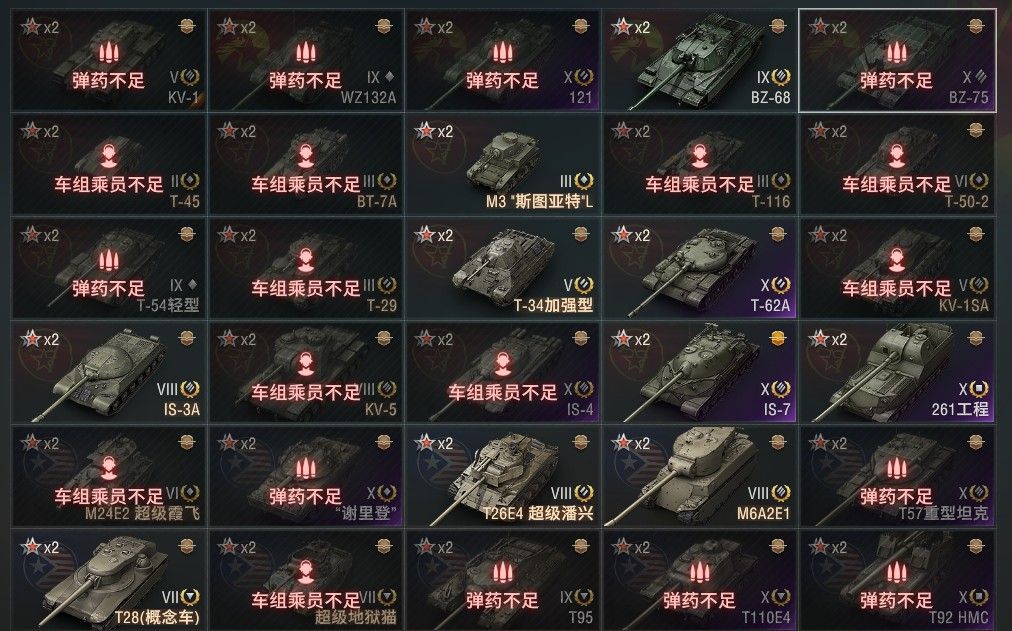Screen dimensions: 1012x631
Task: Click the crew shortage icon on IS-4
Action: (502, 363)
